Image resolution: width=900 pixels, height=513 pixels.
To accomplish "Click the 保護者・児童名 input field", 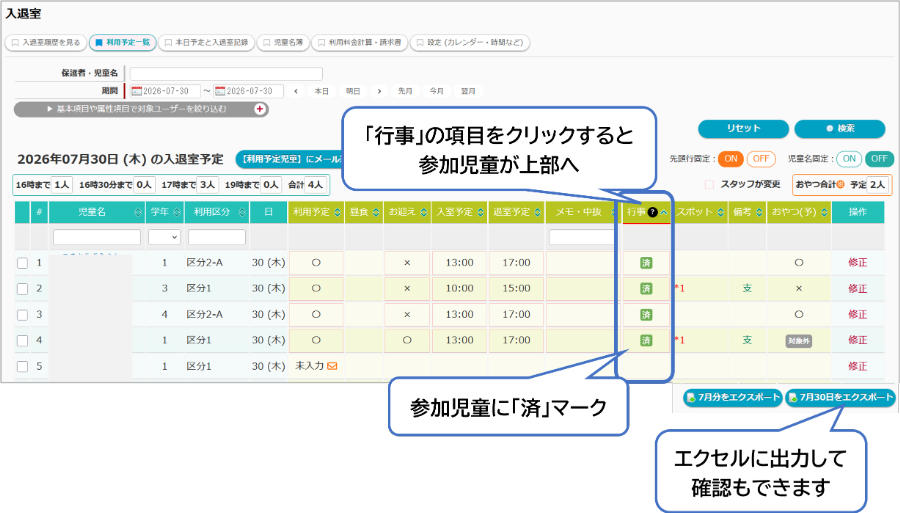I will tap(226, 73).
